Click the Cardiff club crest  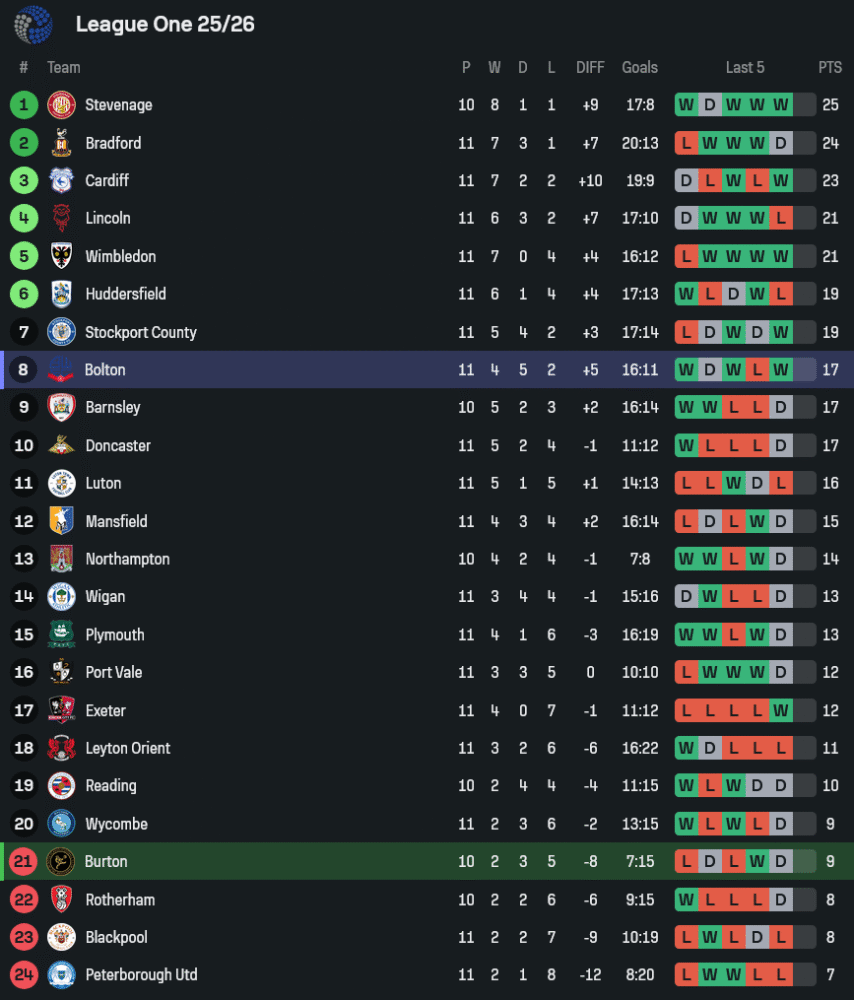tap(62, 181)
